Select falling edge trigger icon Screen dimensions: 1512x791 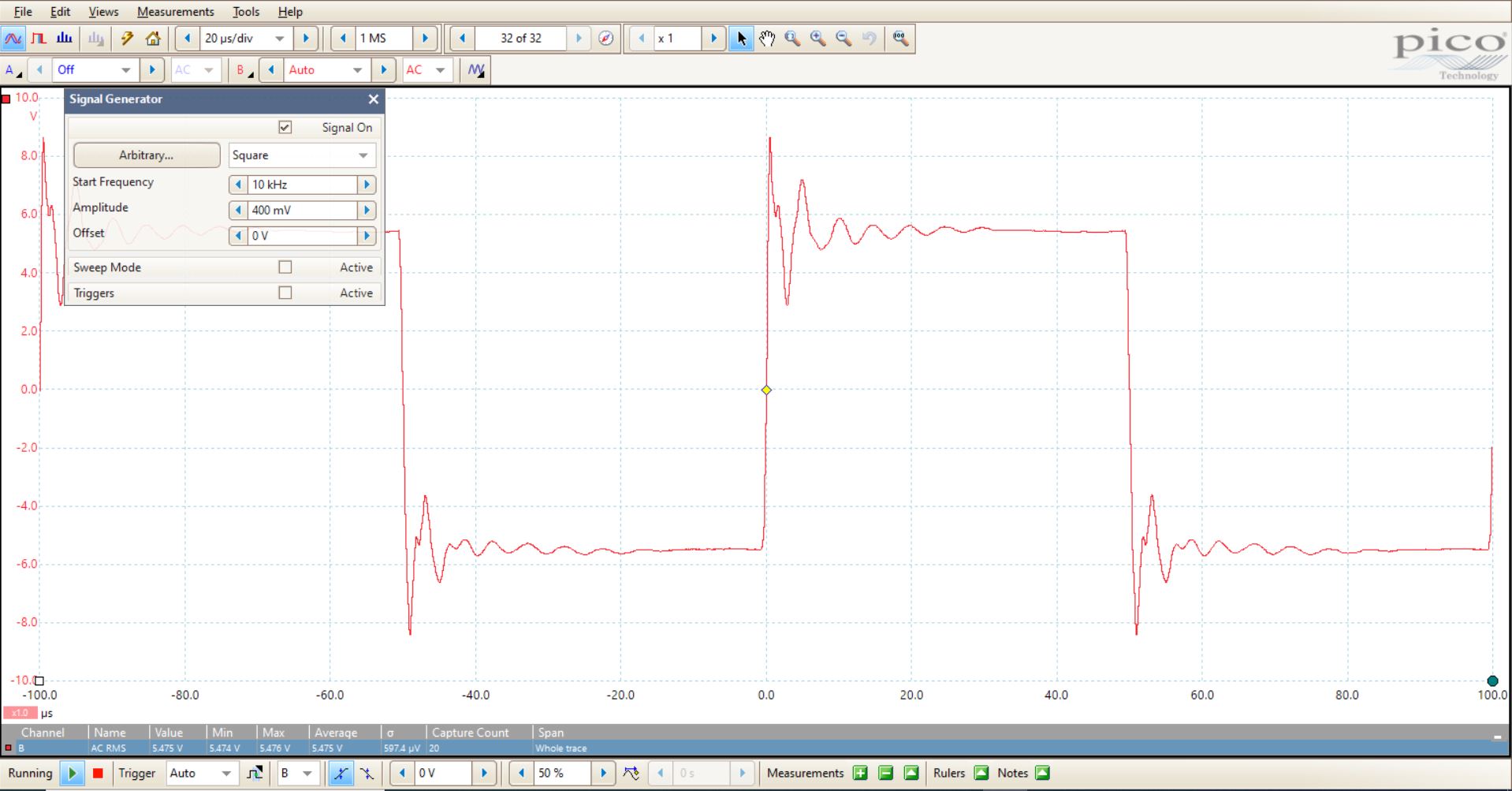coord(367,773)
